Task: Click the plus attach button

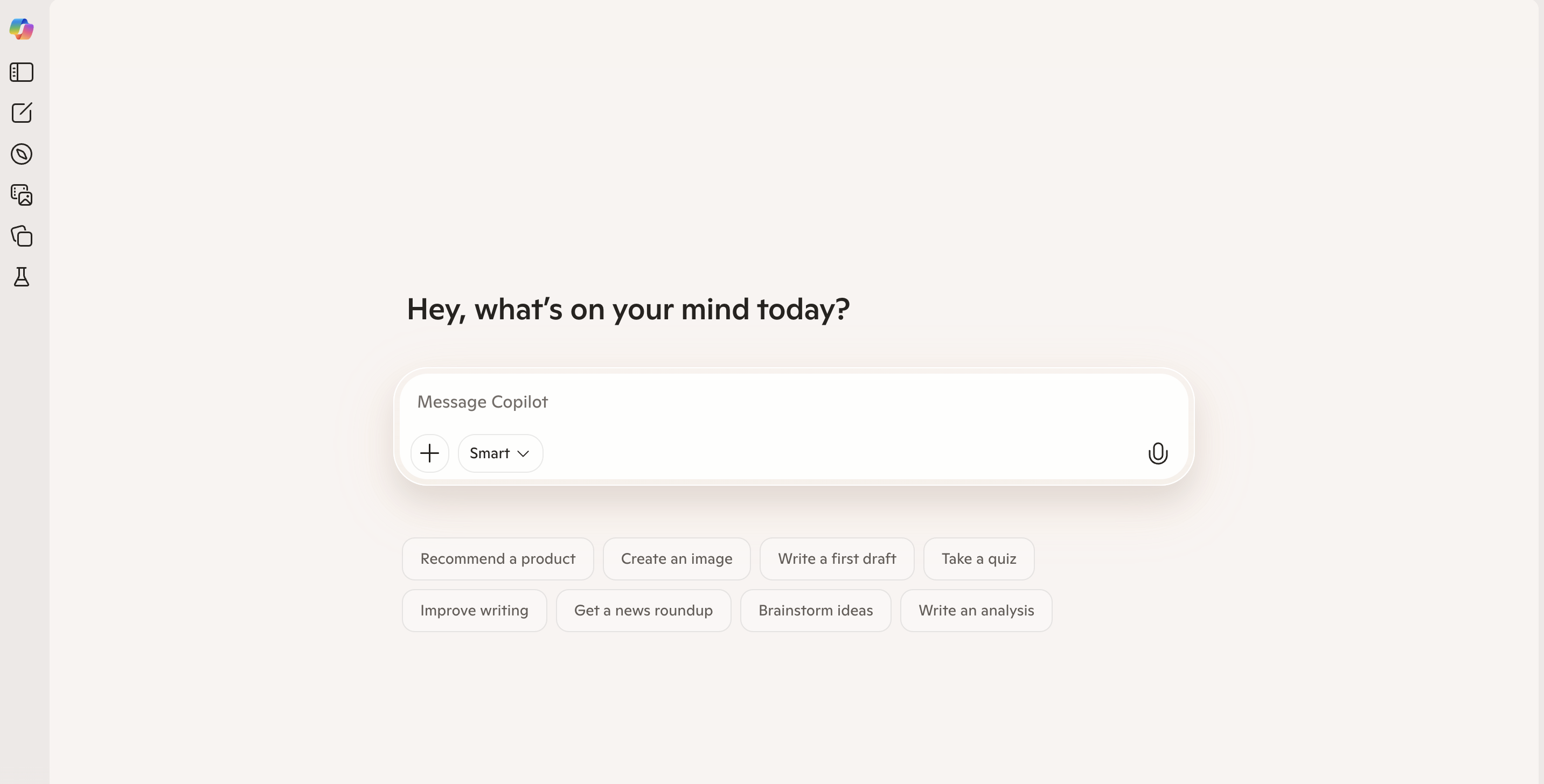Action: [430, 453]
